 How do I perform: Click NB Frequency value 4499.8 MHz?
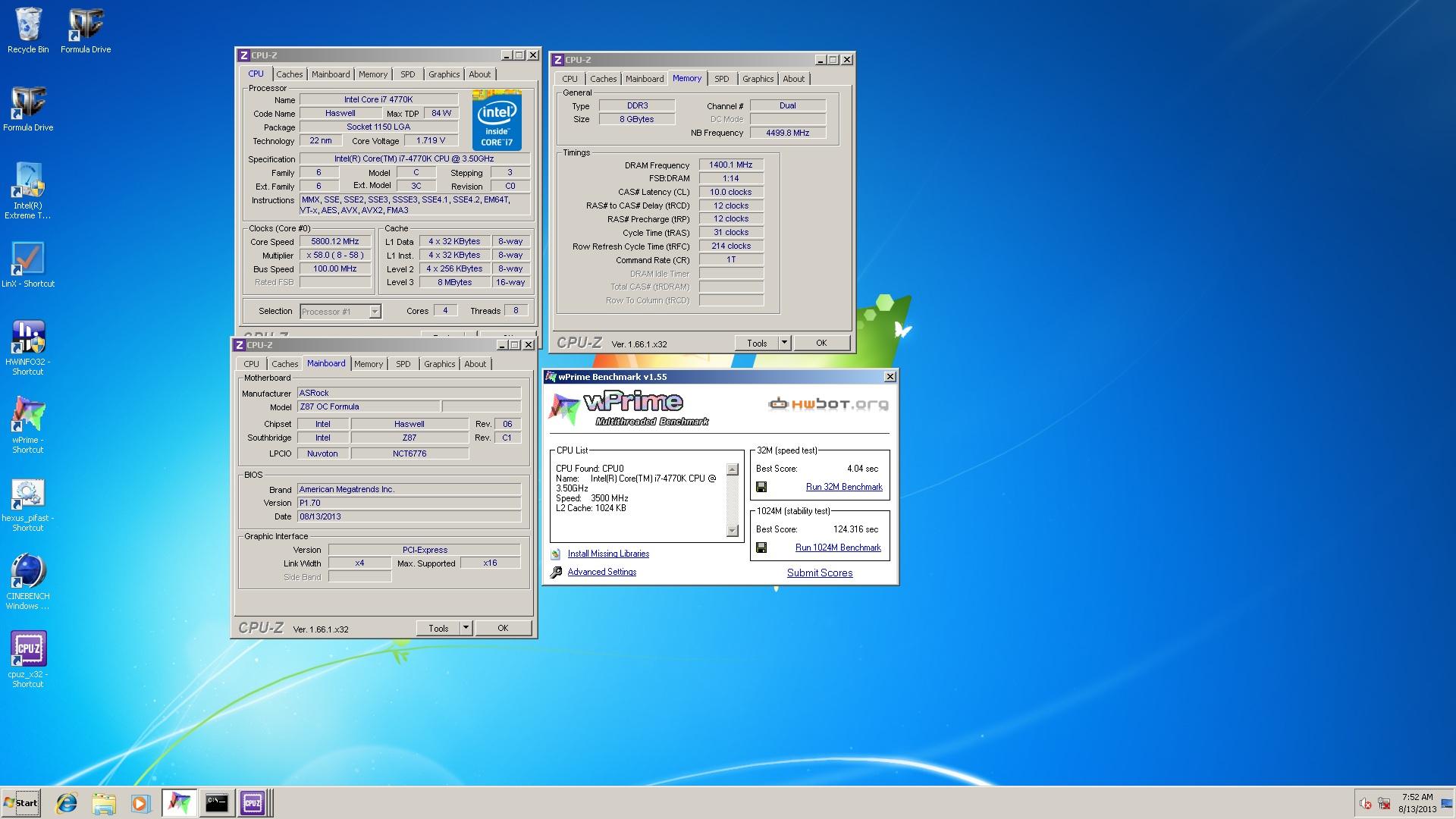point(788,133)
